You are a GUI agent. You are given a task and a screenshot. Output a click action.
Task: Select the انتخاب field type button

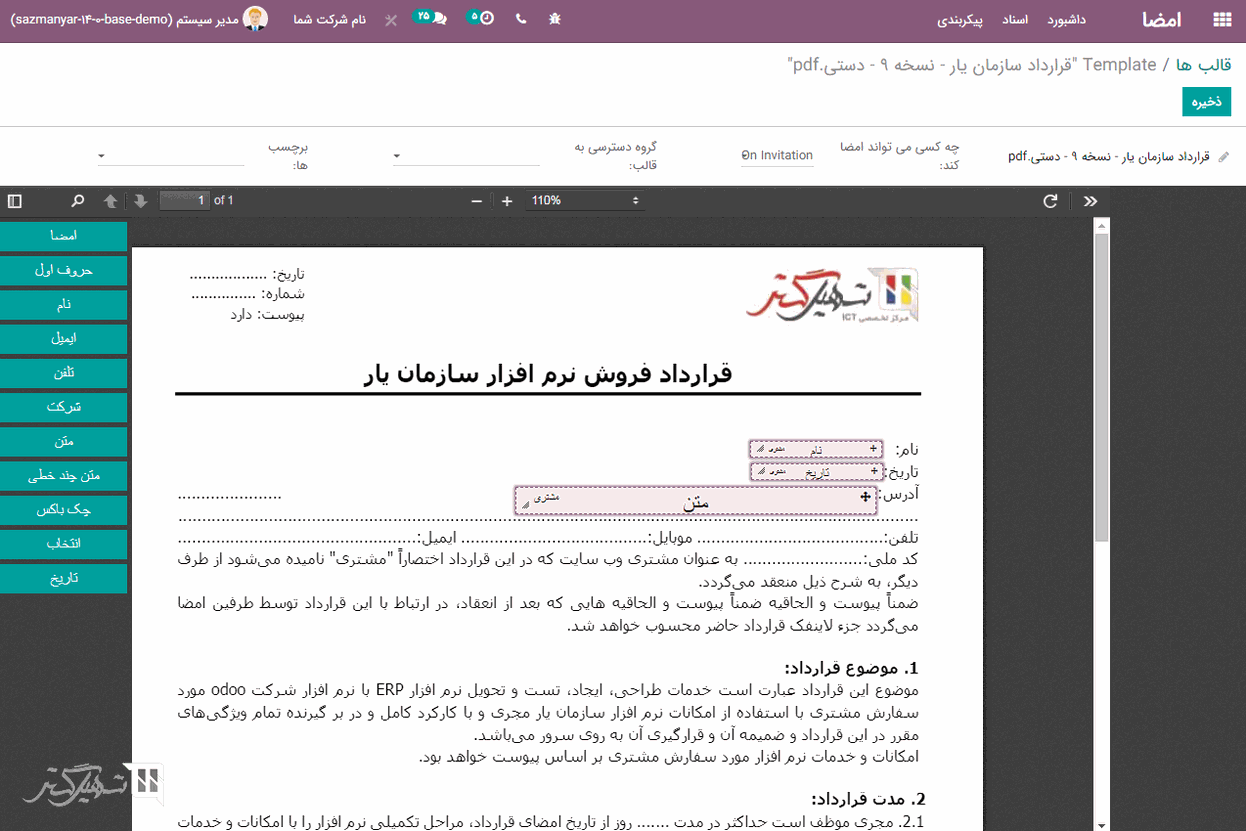(64, 544)
